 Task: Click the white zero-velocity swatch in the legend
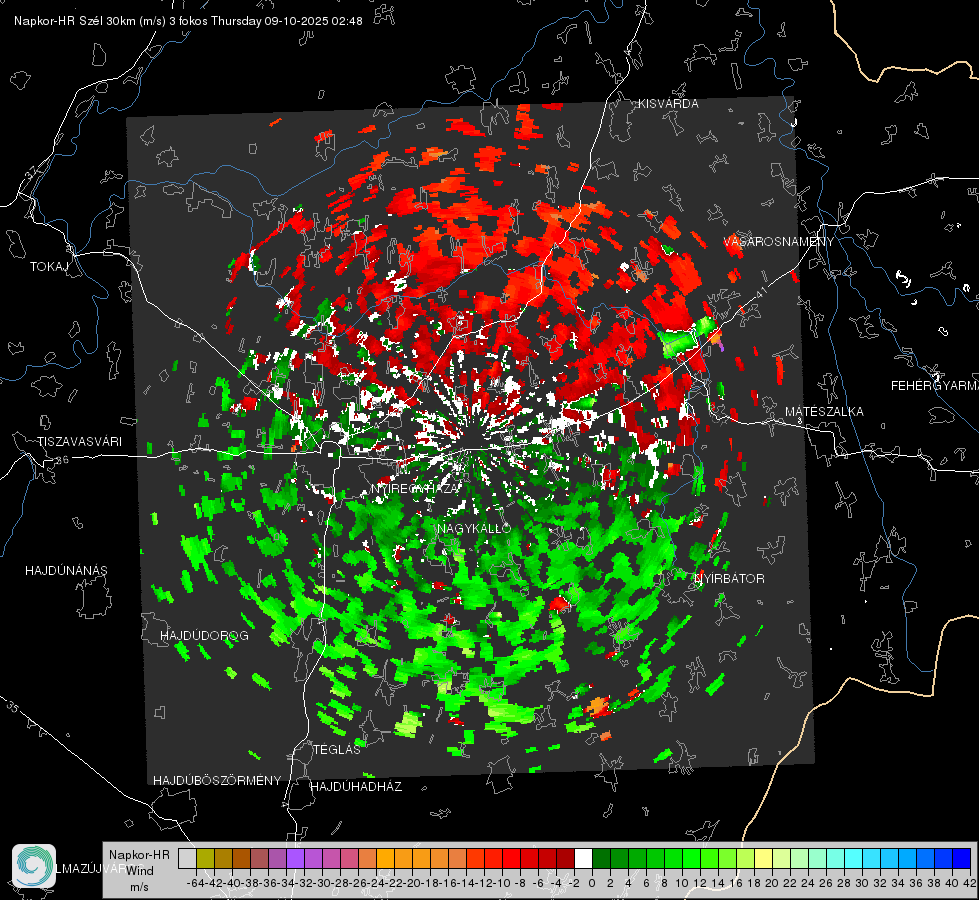(583, 859)
